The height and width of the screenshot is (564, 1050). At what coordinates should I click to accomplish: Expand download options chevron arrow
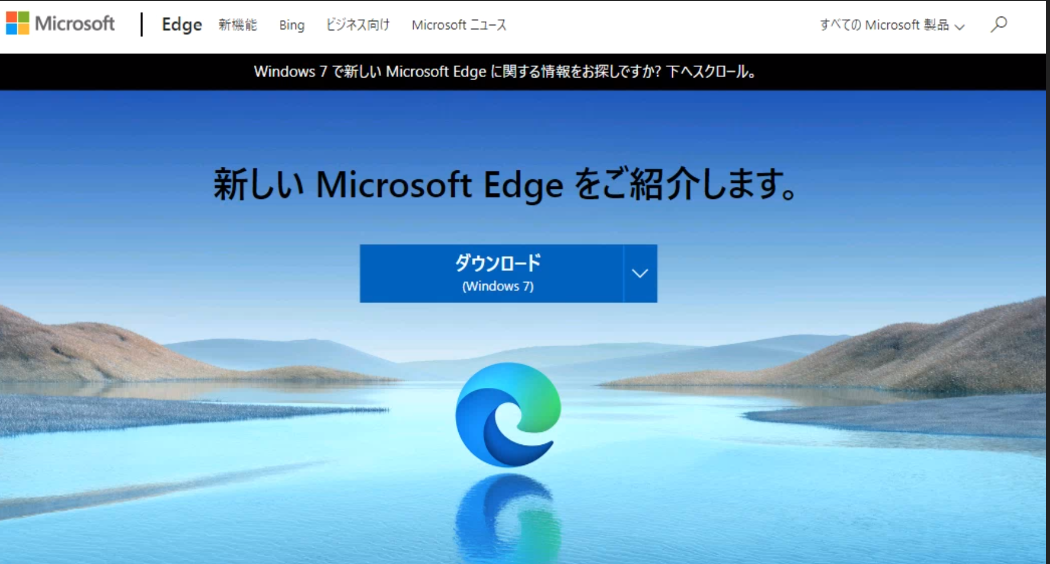pyautogui.click(x=640, y=273)
